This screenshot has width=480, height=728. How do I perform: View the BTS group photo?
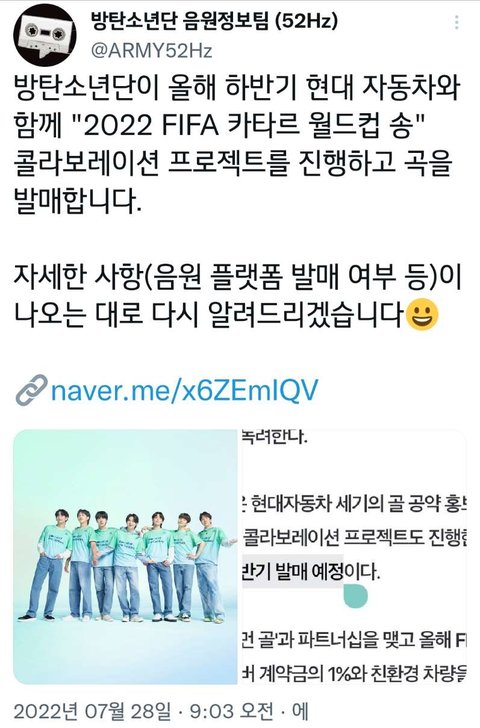pyautogui.click(x=125, y=557)
